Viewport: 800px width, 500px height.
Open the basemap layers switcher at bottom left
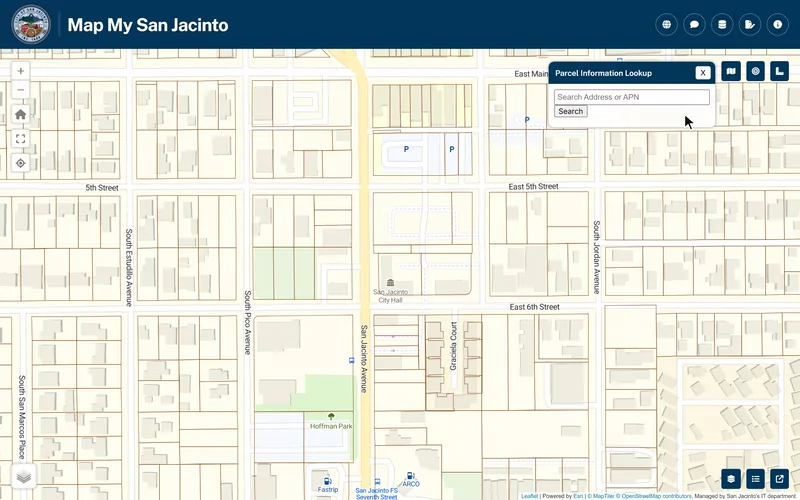tap(23, 476)
